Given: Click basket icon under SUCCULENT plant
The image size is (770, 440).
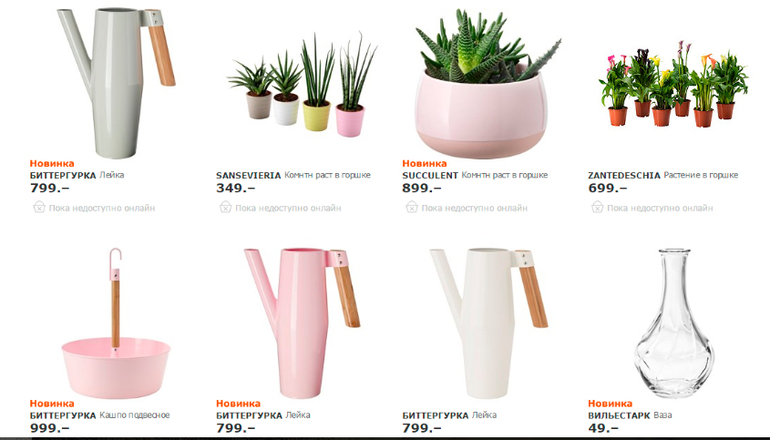Looking at the screenshot, I should point(411,207).
